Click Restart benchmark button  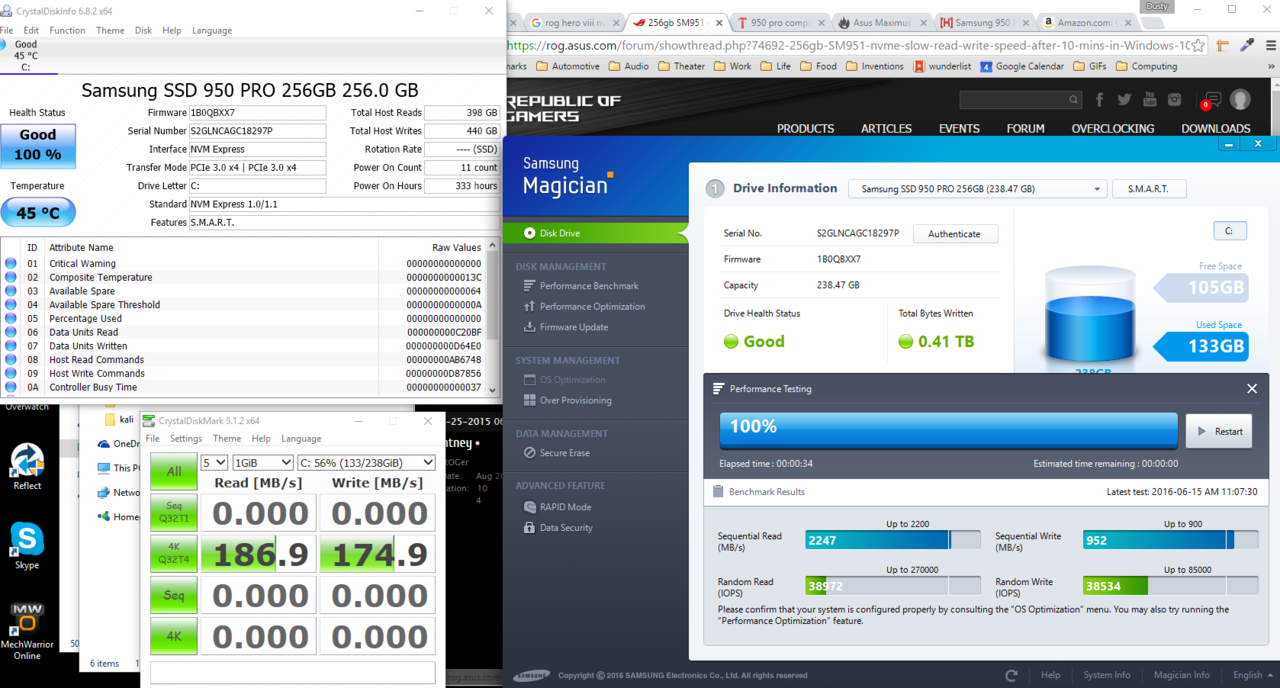point(1218,432)
